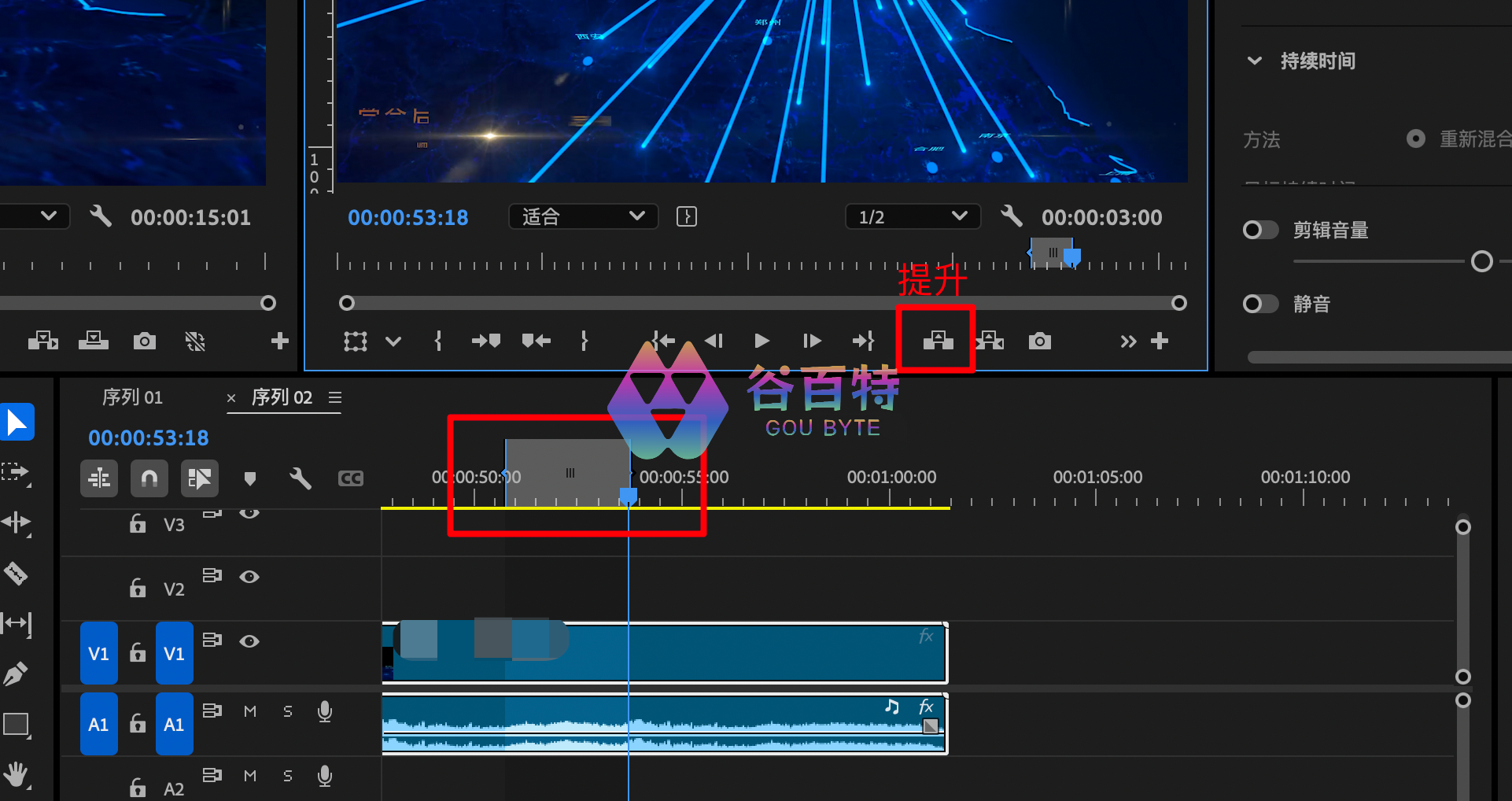
Task: Enable the 剪辑音量 toggle
Action: coord(1259,230)
